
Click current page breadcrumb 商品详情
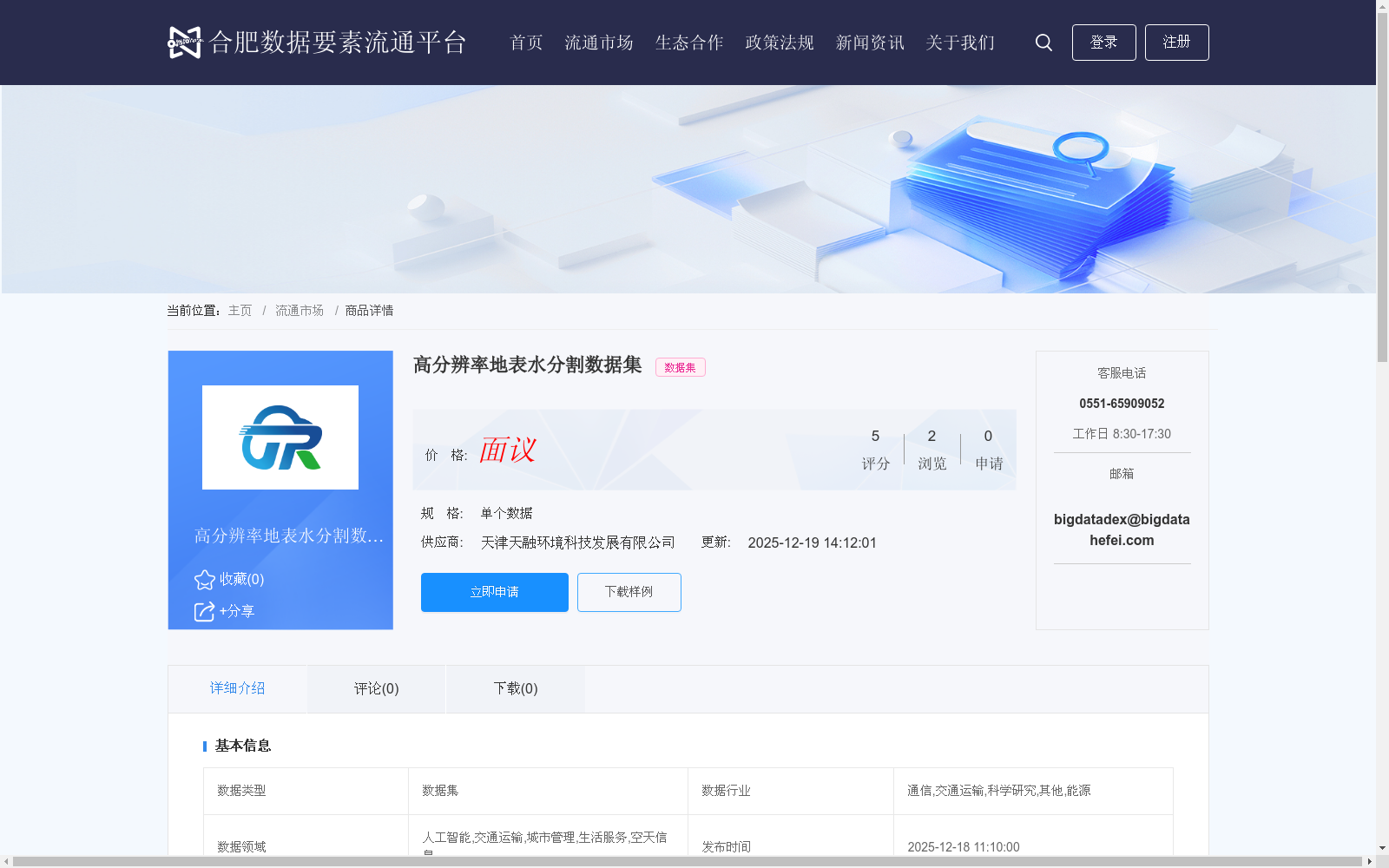coord(369,311)
